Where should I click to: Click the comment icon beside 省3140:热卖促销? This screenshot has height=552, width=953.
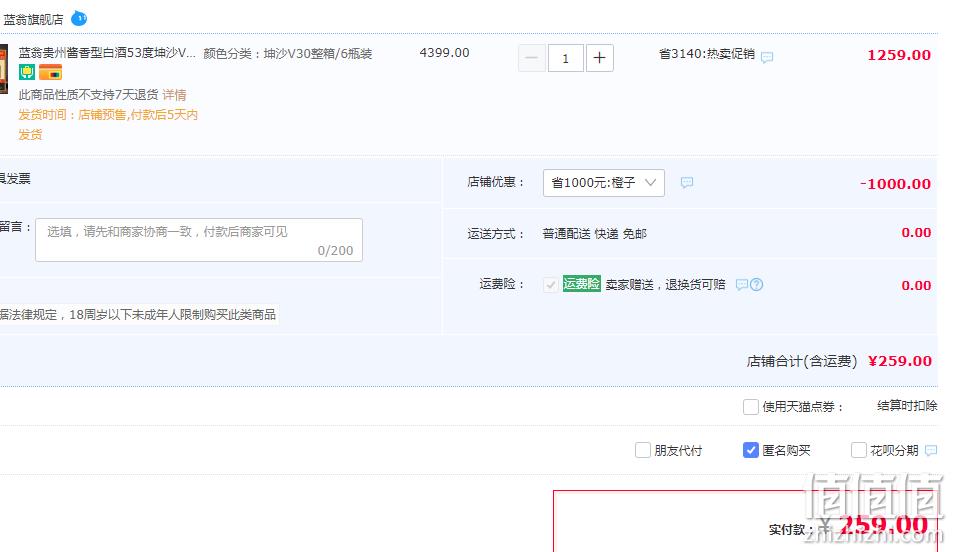coord(767,57)
